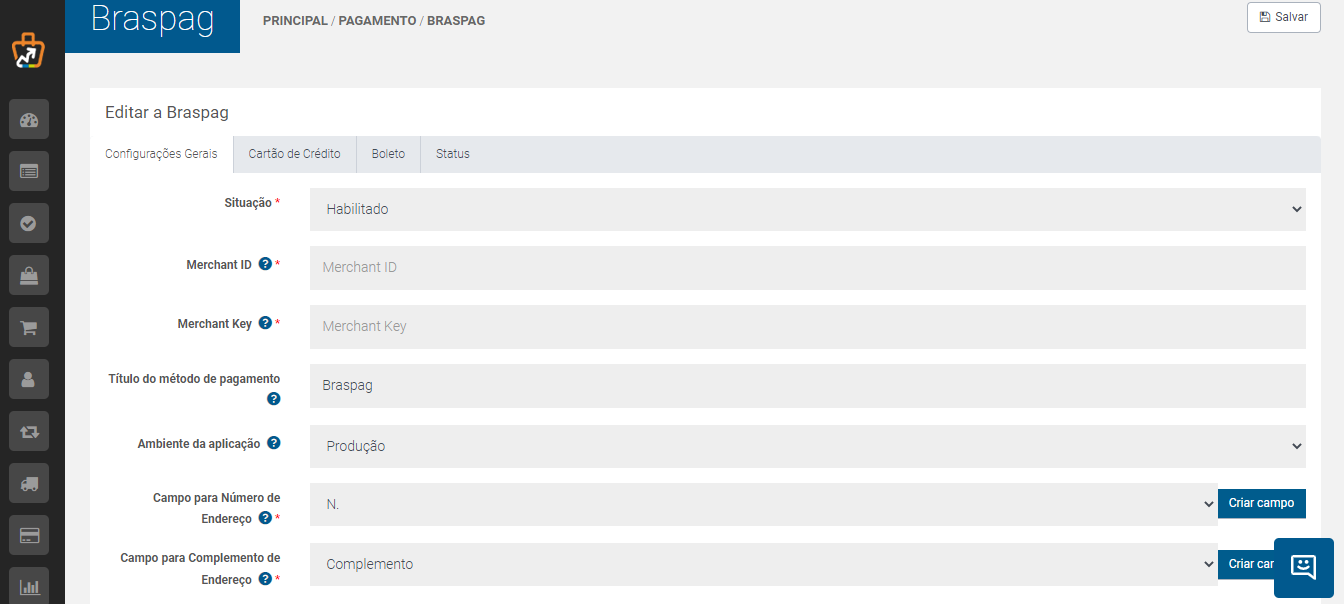Image resolution: width=1344 pixels, height=604 pixels.
Task: Click the store logo at top left
Action: point(29,51)
